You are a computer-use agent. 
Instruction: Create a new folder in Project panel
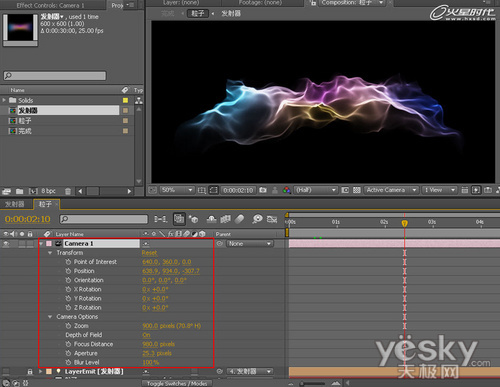coord(19,191)
